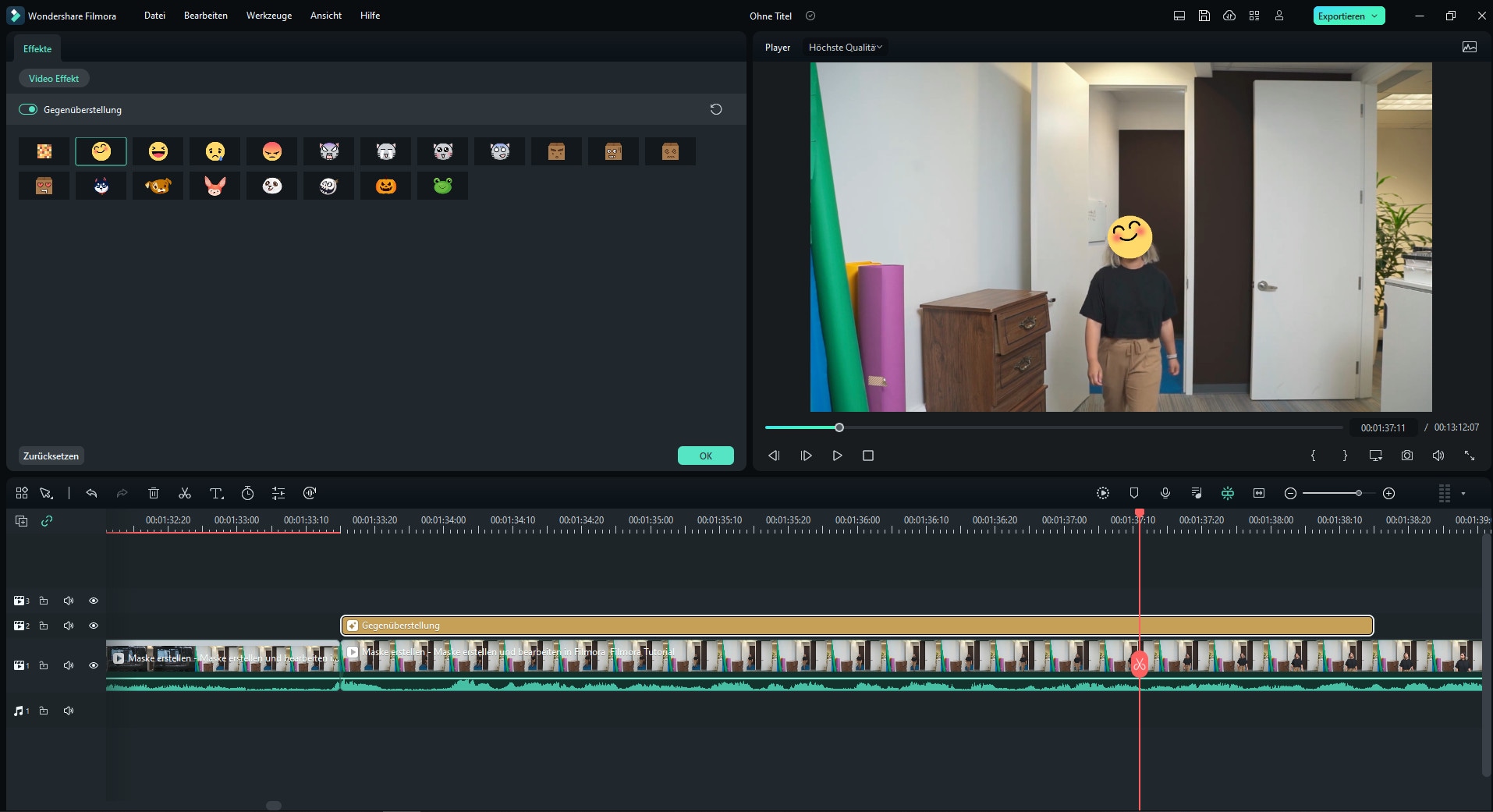The width and height of the screenshot is (1493, 812).
Task: Reset the Gegenüberstellung effect with circular arrow
Action: click(716, 109)
